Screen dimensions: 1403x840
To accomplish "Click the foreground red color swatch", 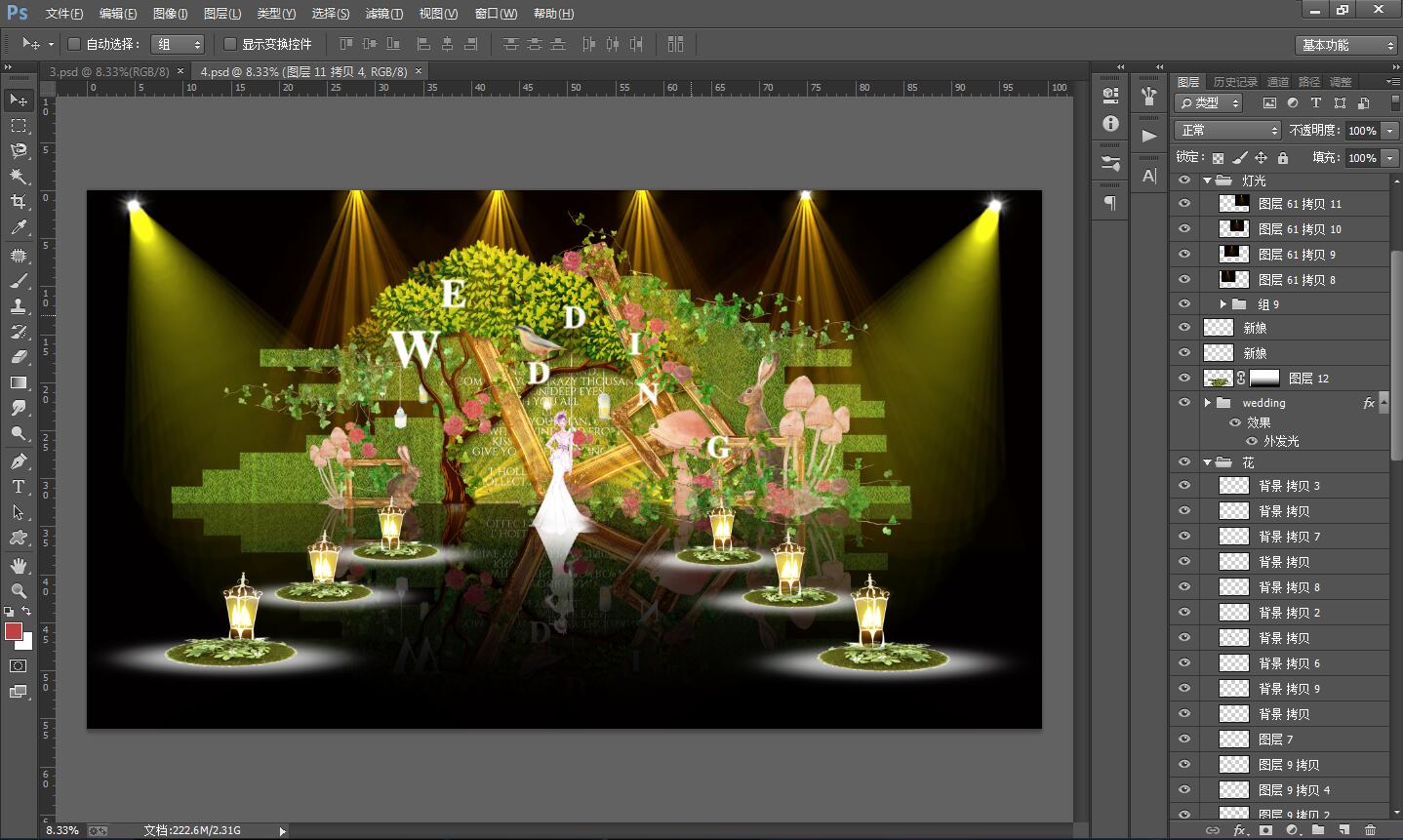I will [13, 630].
